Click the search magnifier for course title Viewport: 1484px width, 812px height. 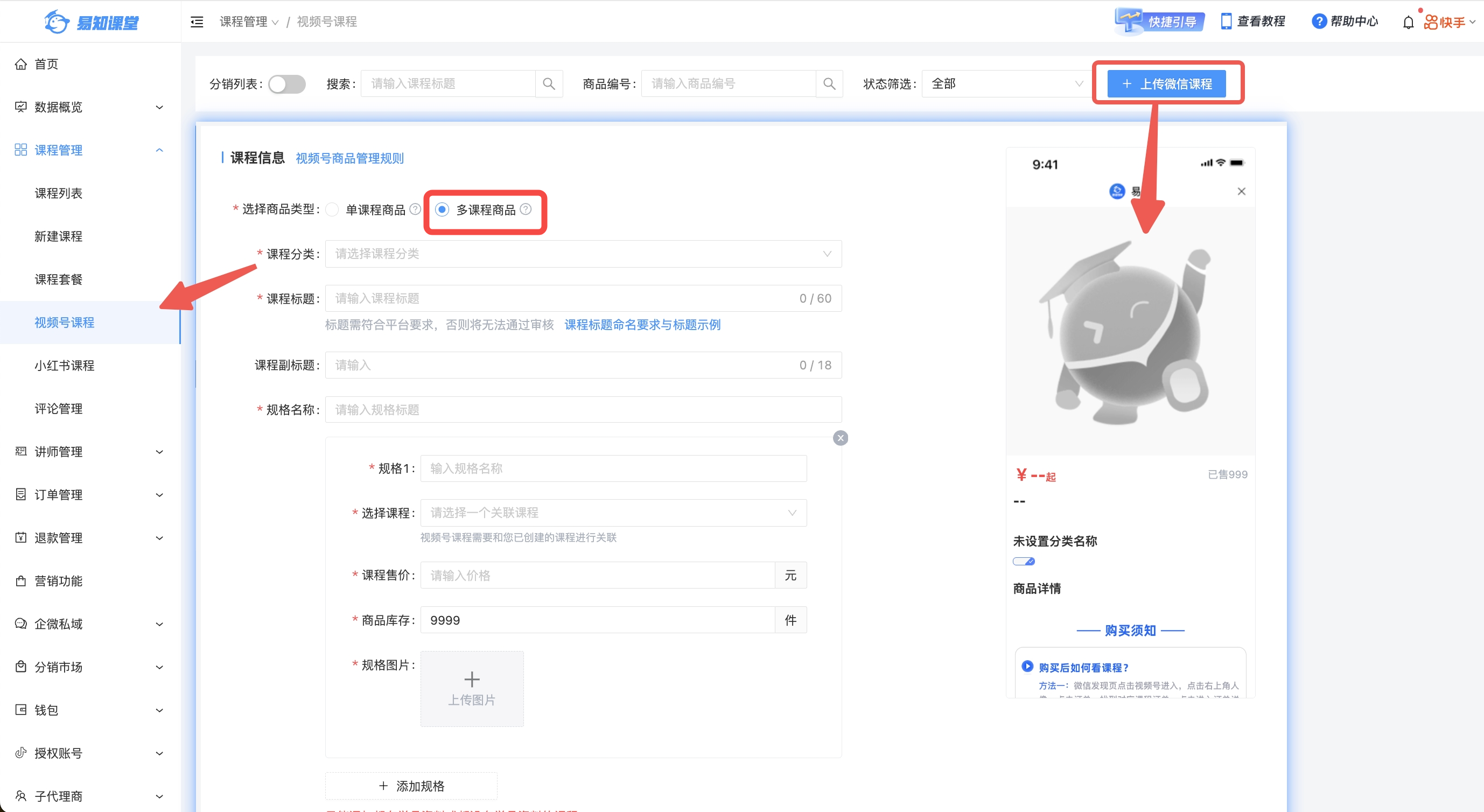[549, 84]
